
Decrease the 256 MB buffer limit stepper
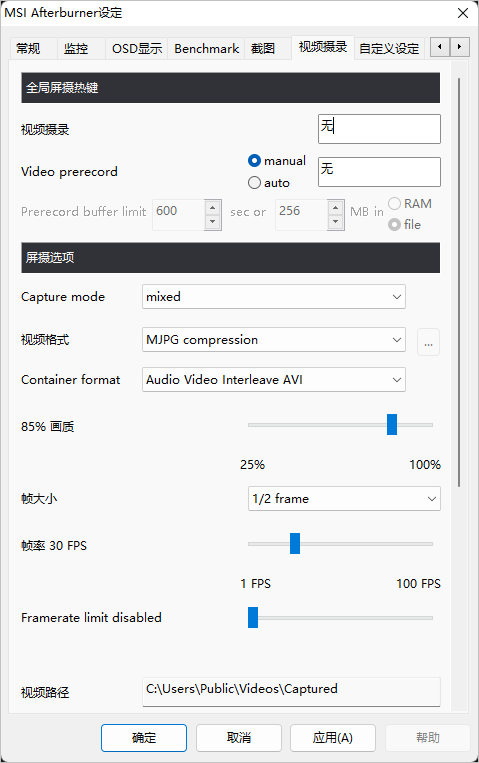335,222
